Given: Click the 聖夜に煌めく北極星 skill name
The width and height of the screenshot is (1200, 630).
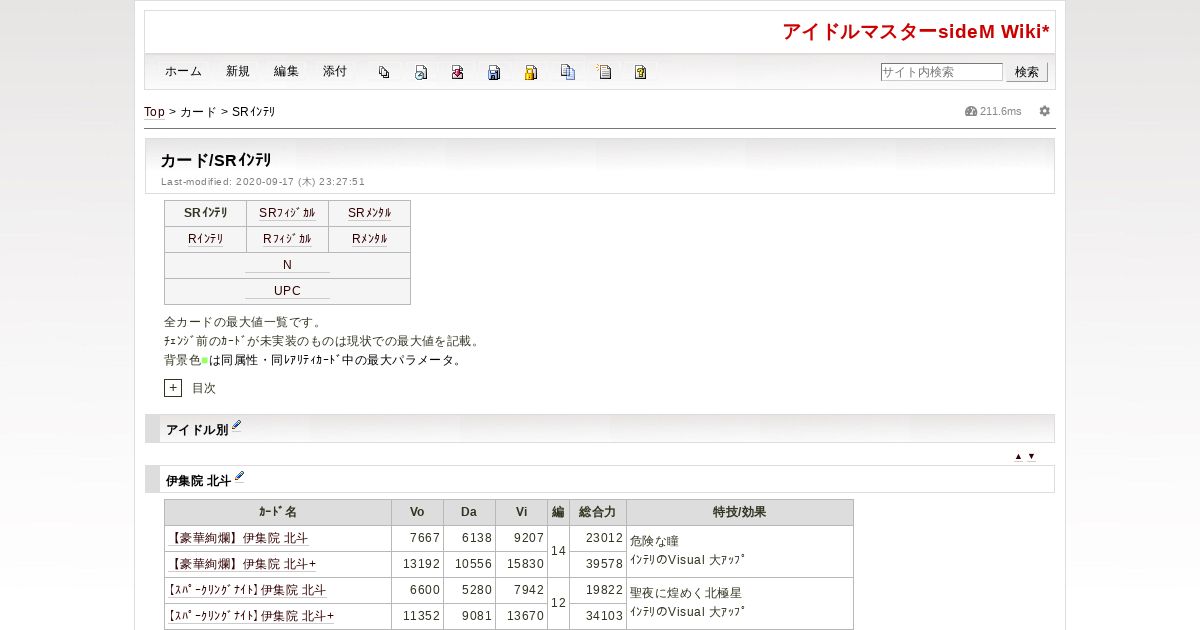Looking at the screenshot, I should point(686,593).
